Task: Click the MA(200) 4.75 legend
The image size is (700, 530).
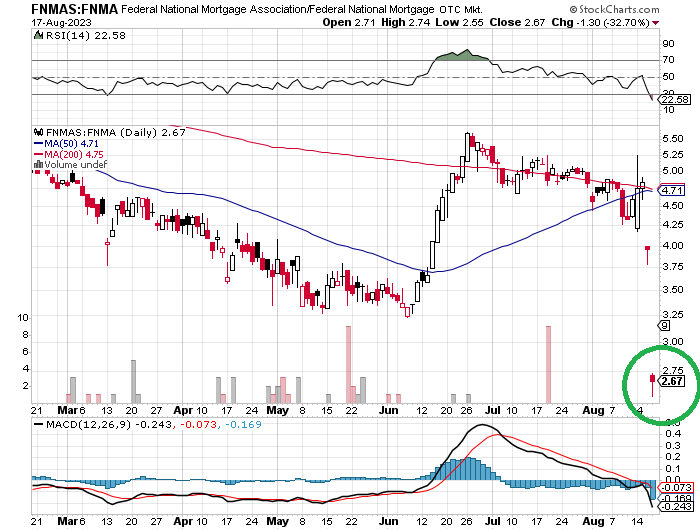Action: coord(69,154)
